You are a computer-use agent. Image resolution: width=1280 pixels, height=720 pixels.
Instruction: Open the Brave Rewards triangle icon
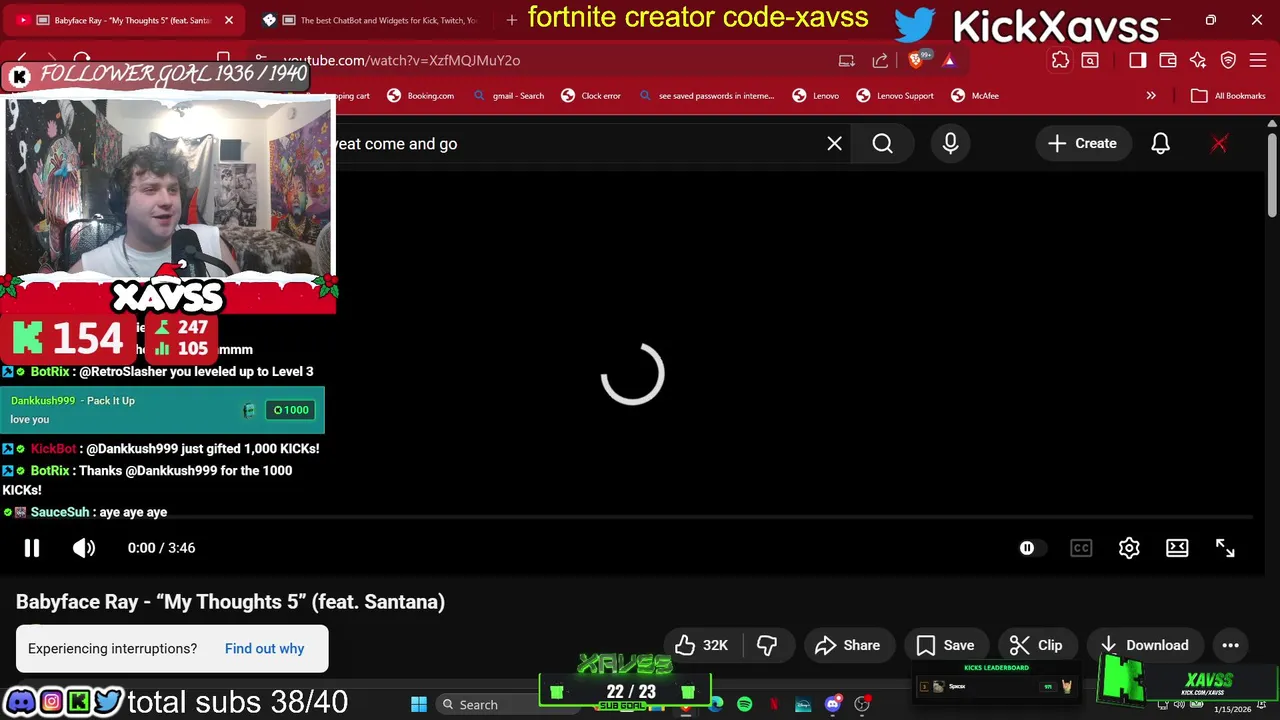click(x=949, y=61)
